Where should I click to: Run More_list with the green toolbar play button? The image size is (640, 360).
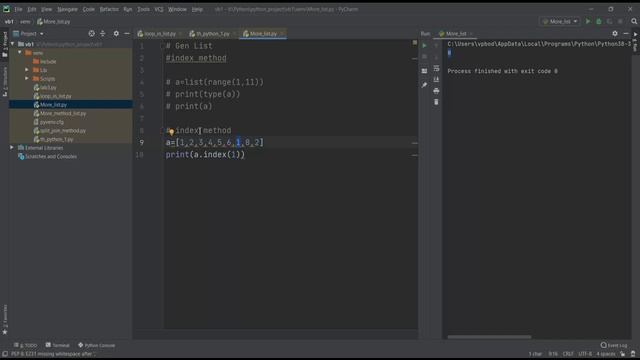(x=588, y=21)
